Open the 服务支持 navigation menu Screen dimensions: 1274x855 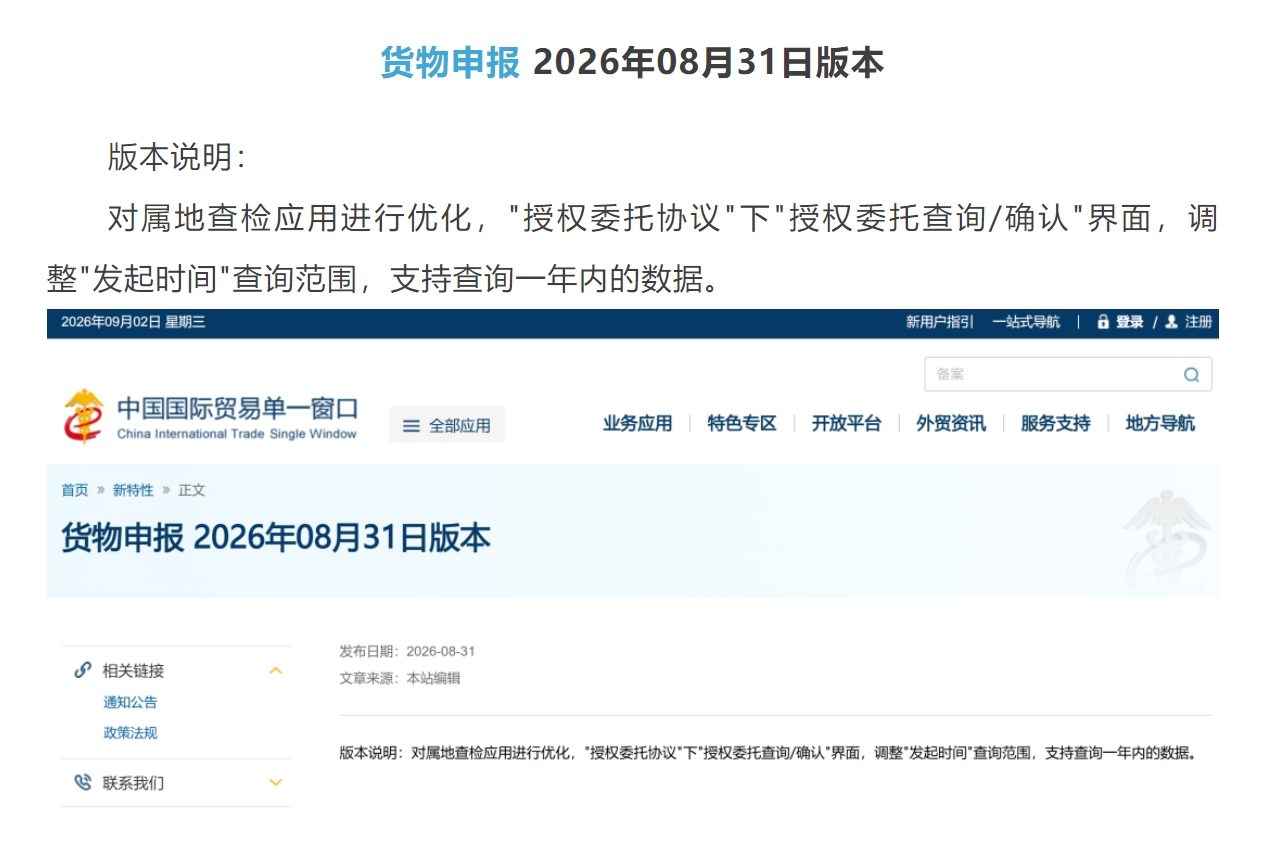1056,424
